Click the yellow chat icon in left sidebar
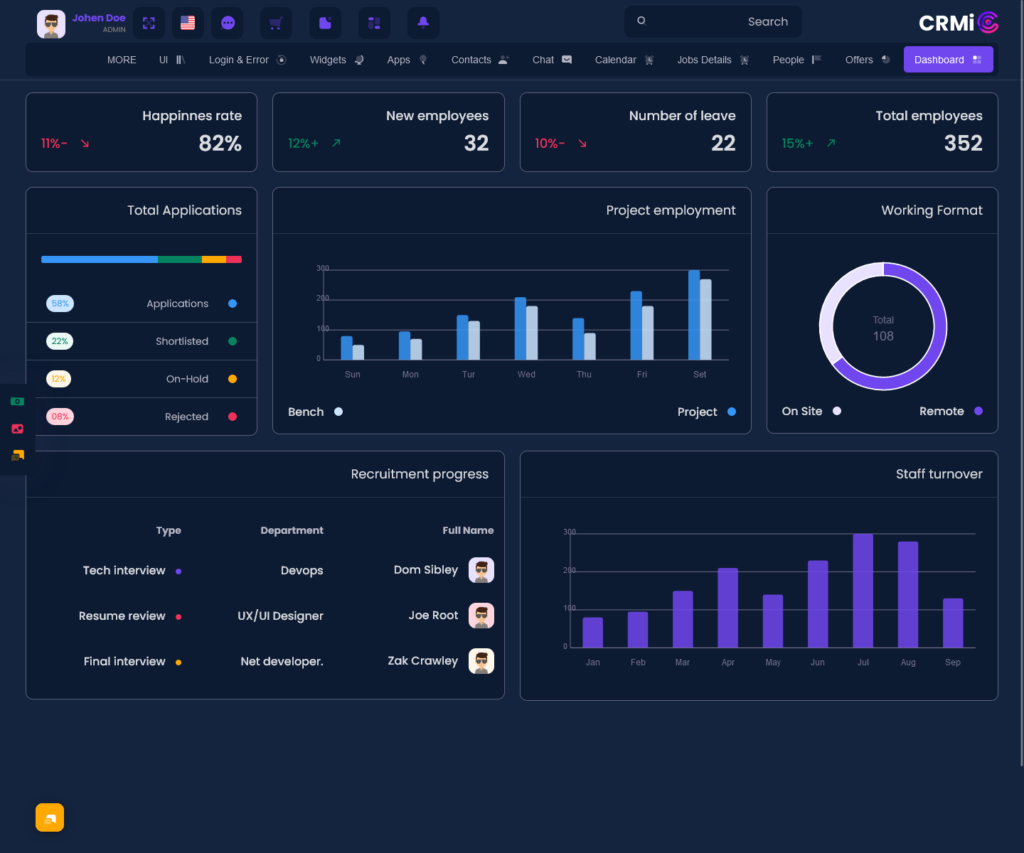This screenshot has width=1024, height=853. (x=16, y=455)
